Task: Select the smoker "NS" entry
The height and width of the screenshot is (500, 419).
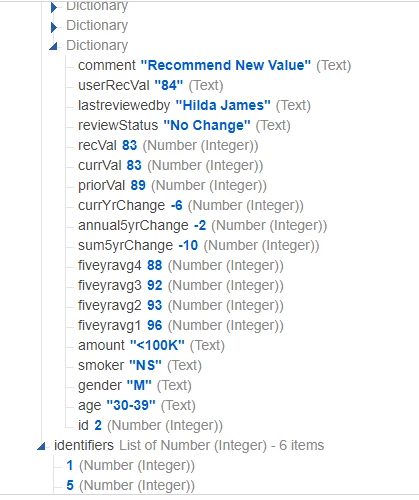Action: 140,365
